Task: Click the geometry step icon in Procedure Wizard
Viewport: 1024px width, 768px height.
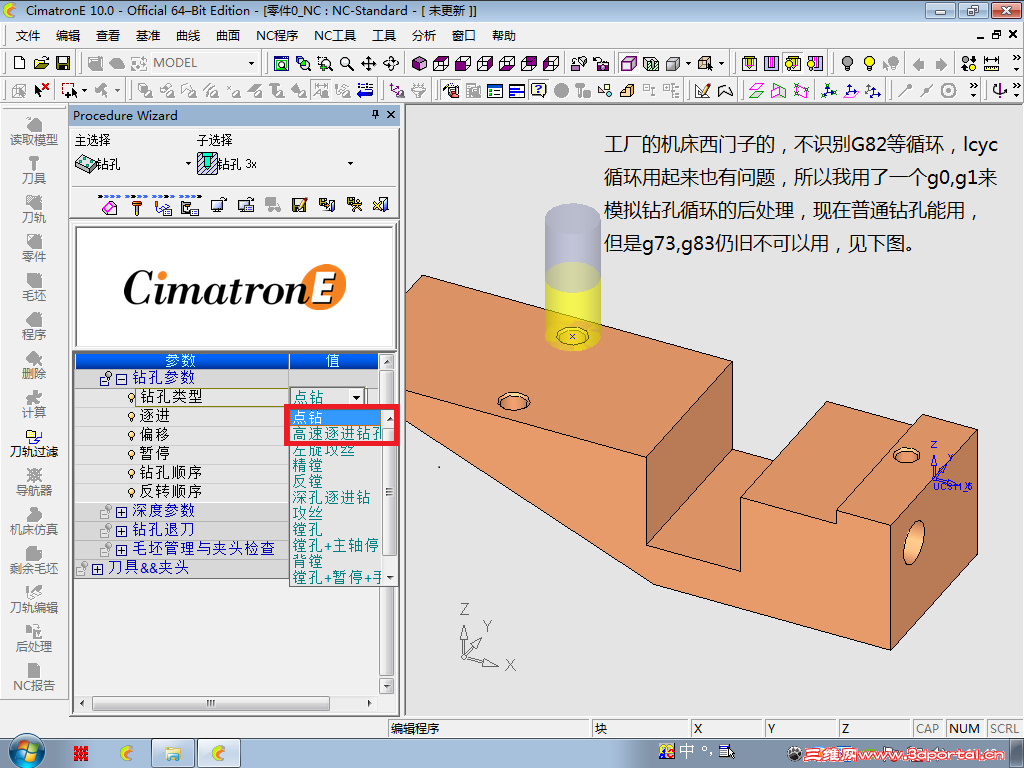Action: (x=110, y=206)
